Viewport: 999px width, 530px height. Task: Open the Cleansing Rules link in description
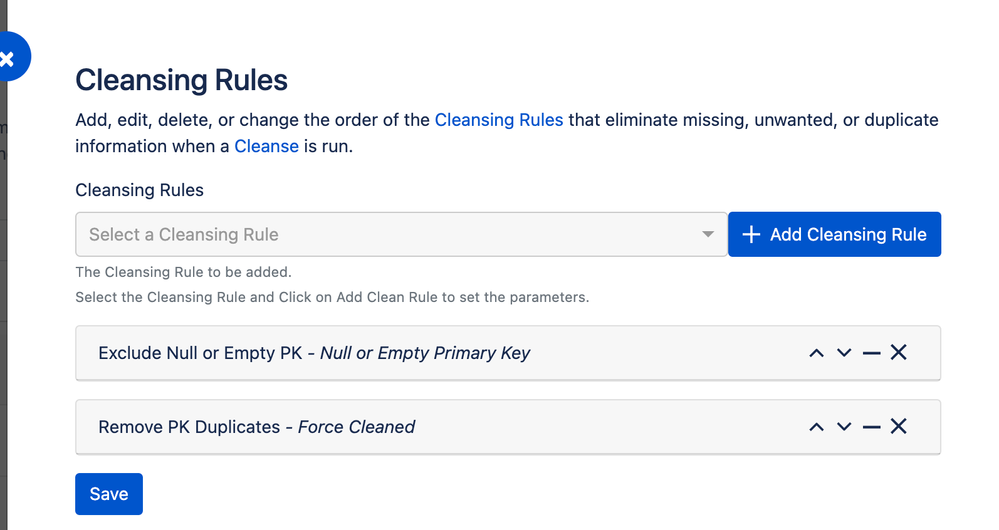tap(499, 120)
